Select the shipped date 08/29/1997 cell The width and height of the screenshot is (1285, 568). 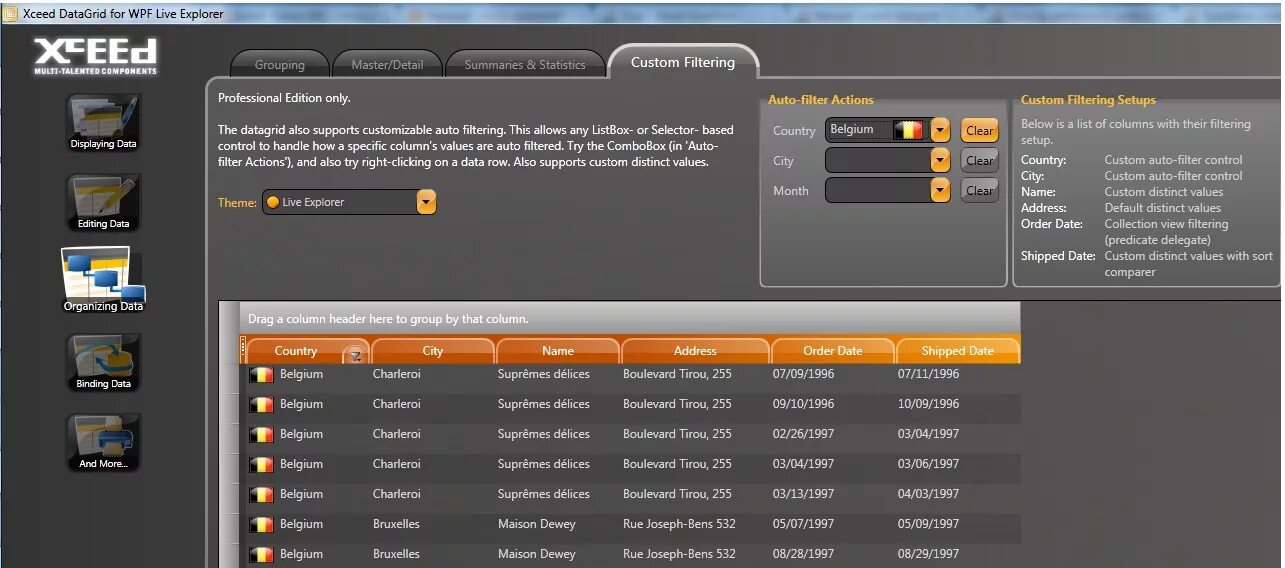(x=928, y=554)
